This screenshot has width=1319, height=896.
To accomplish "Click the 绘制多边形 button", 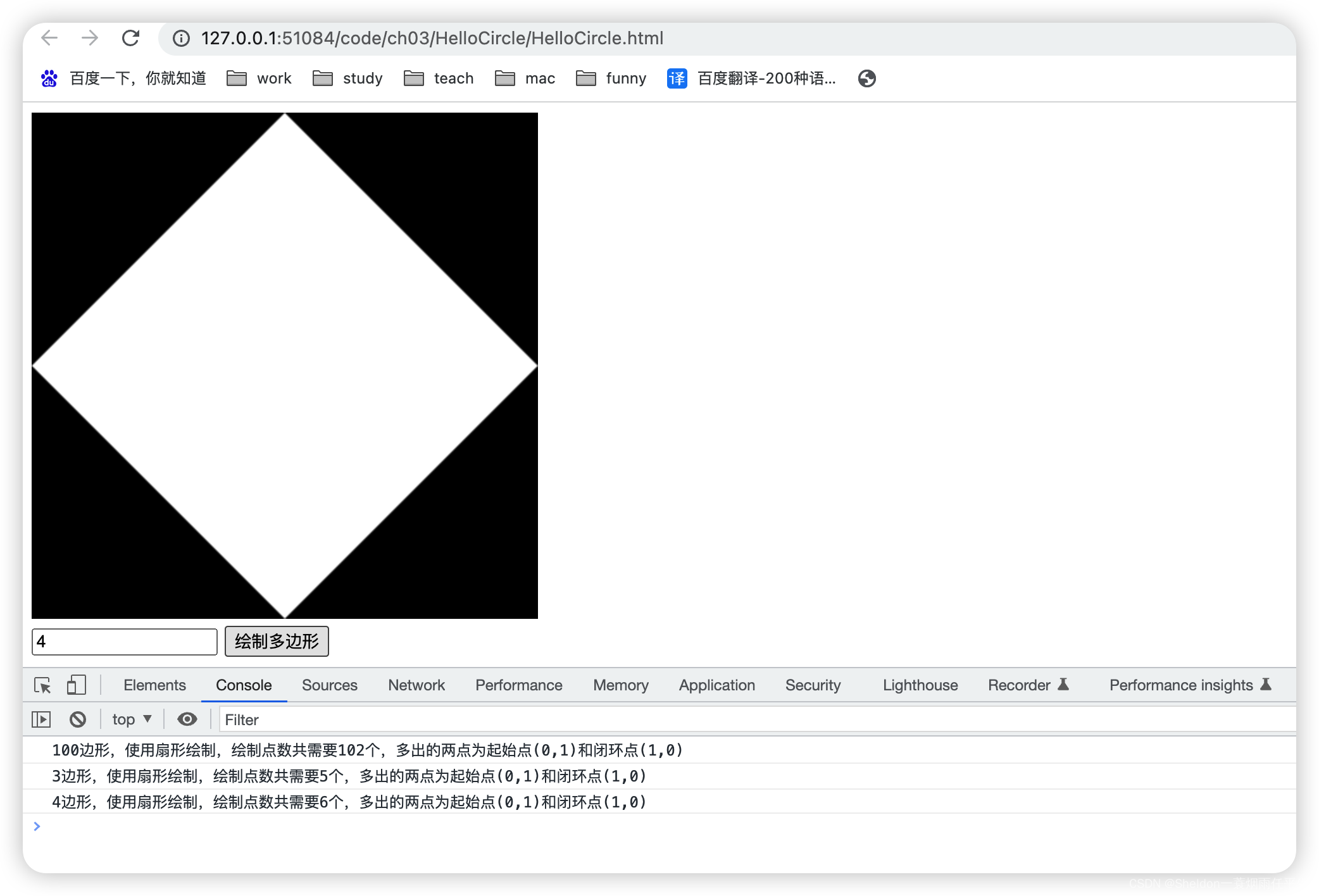I will [277, 642].
